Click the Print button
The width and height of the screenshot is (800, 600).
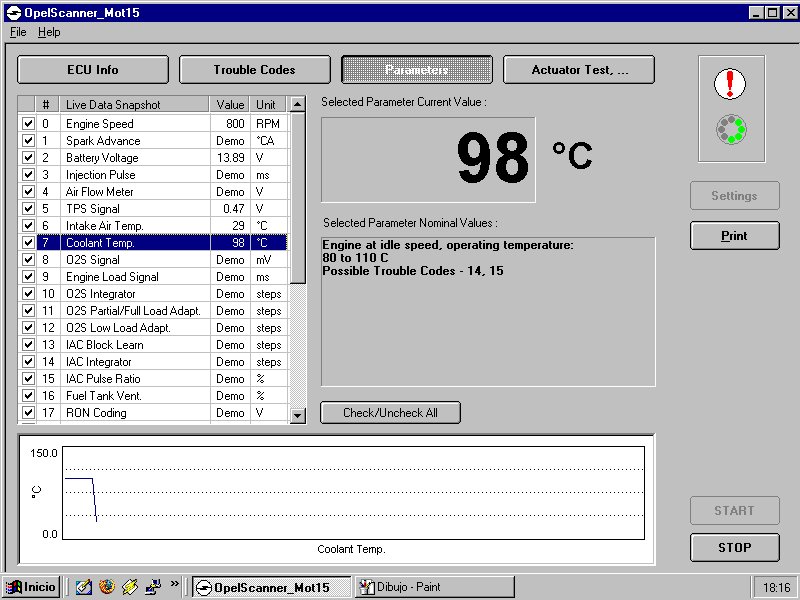click(735, 236)
